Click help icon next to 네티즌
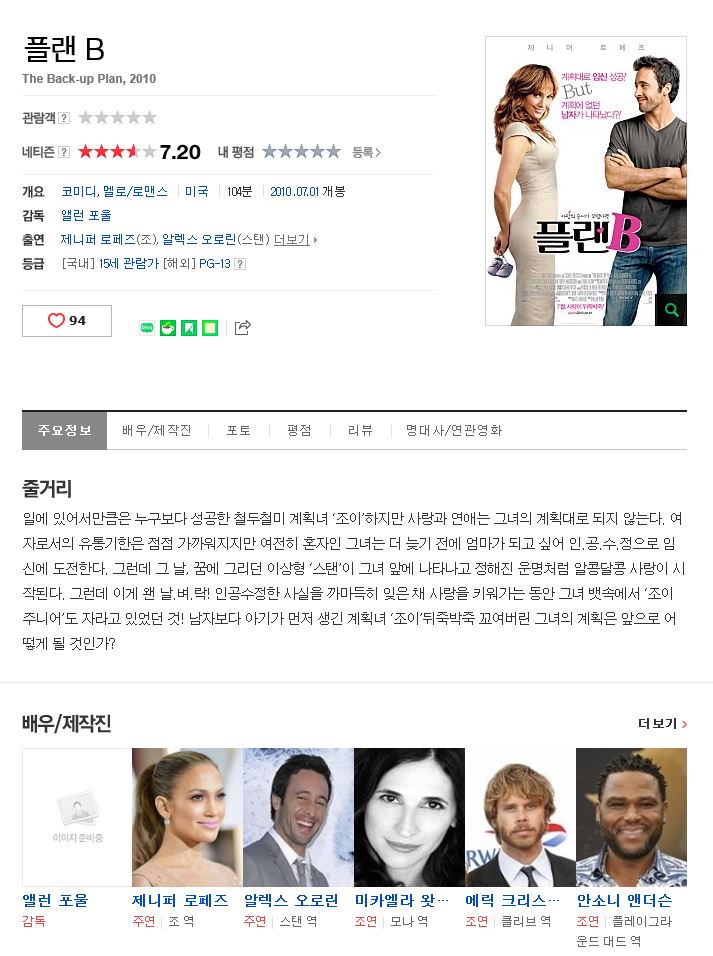713x956 pixels. 64,152
